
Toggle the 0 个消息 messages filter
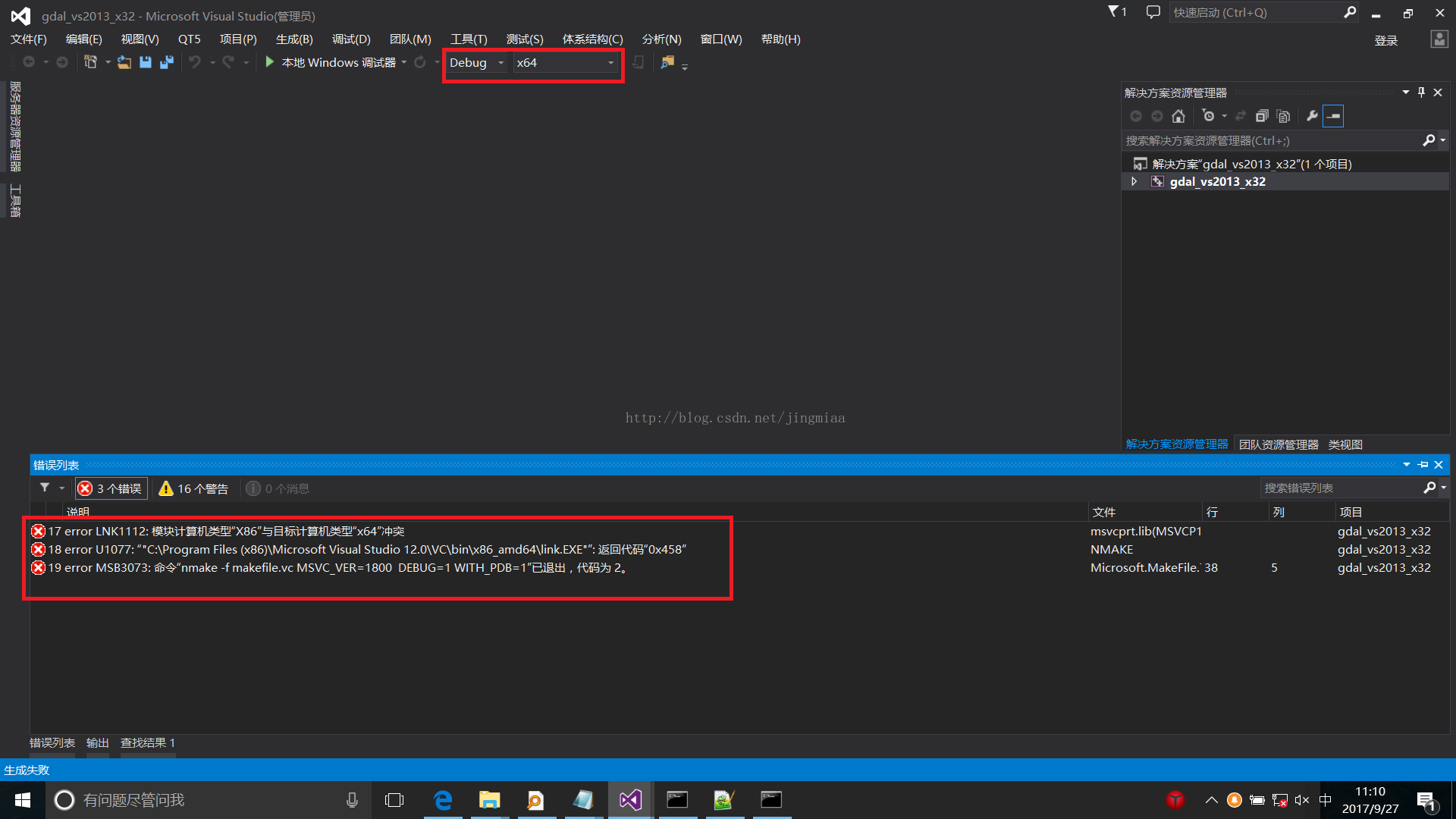point(278,488)
